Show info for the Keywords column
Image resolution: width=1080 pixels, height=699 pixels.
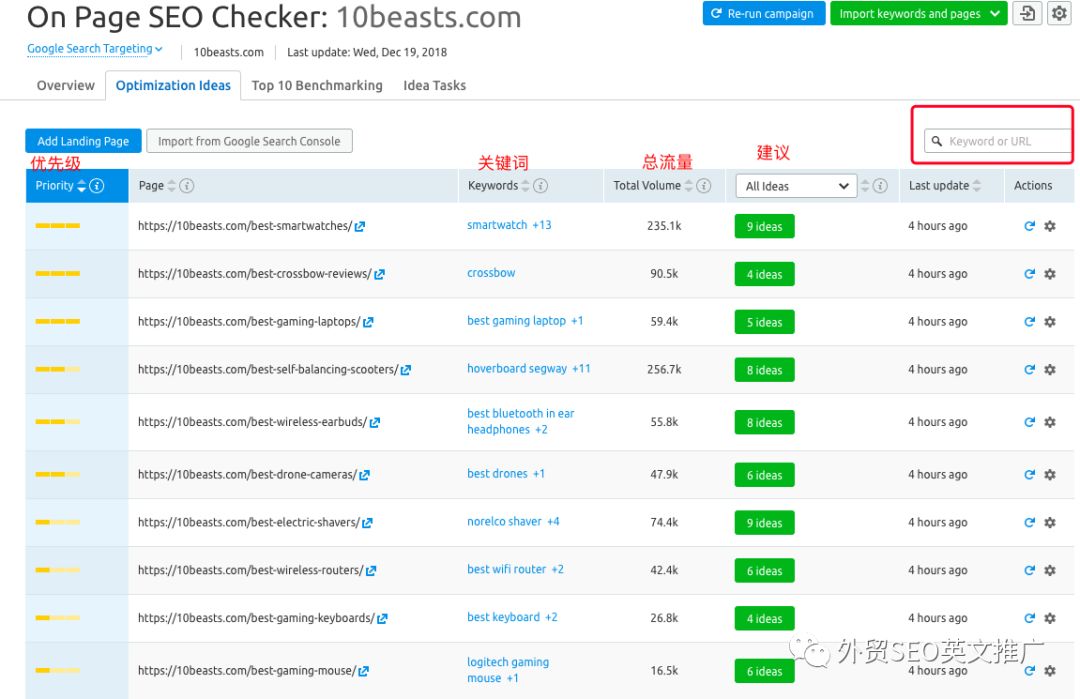pos(541,186)
